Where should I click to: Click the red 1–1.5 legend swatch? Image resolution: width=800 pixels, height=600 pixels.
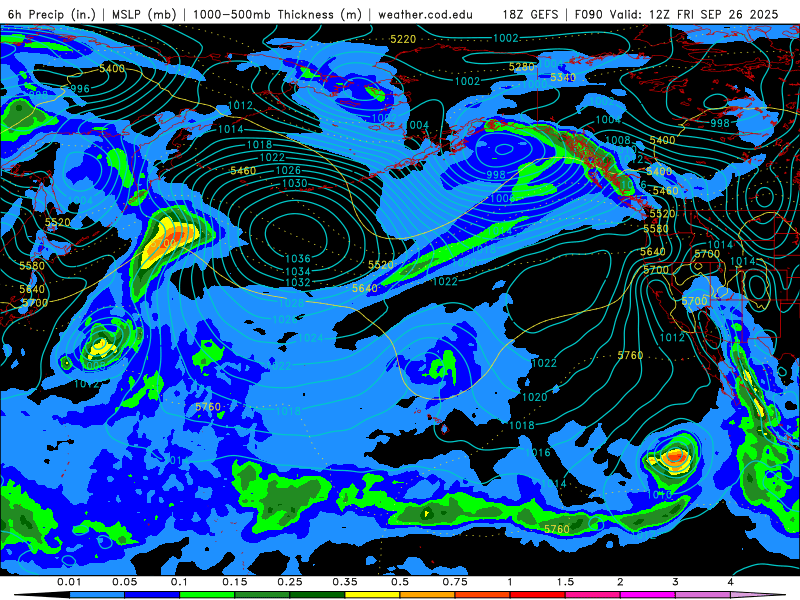coord(538,595)
